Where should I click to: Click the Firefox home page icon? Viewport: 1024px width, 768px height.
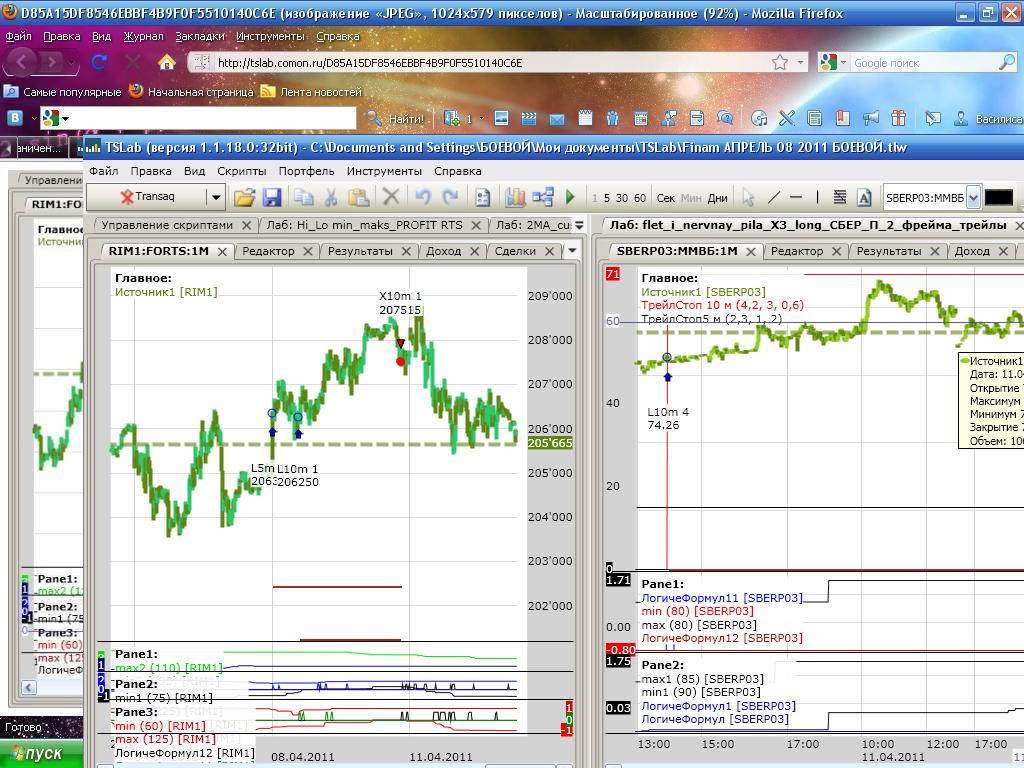[x=167, y=62]
